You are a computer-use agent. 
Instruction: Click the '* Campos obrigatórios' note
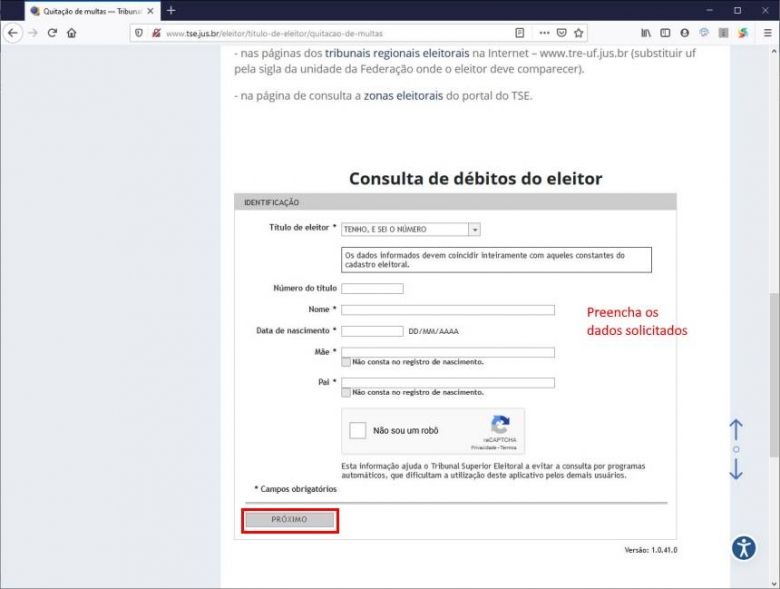(x=295, y=490)
